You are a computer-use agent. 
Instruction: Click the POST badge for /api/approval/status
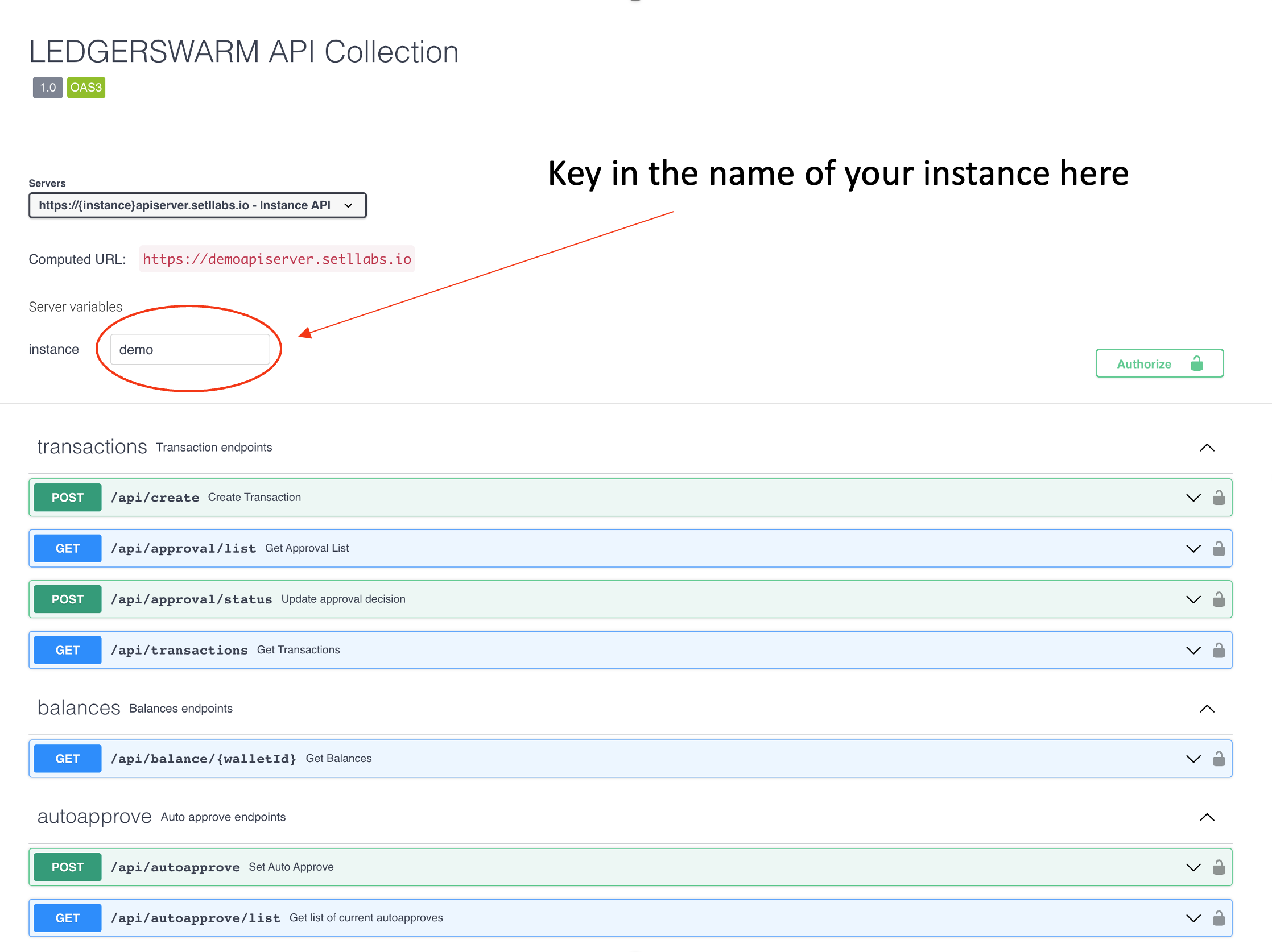(x=67, y=599)
